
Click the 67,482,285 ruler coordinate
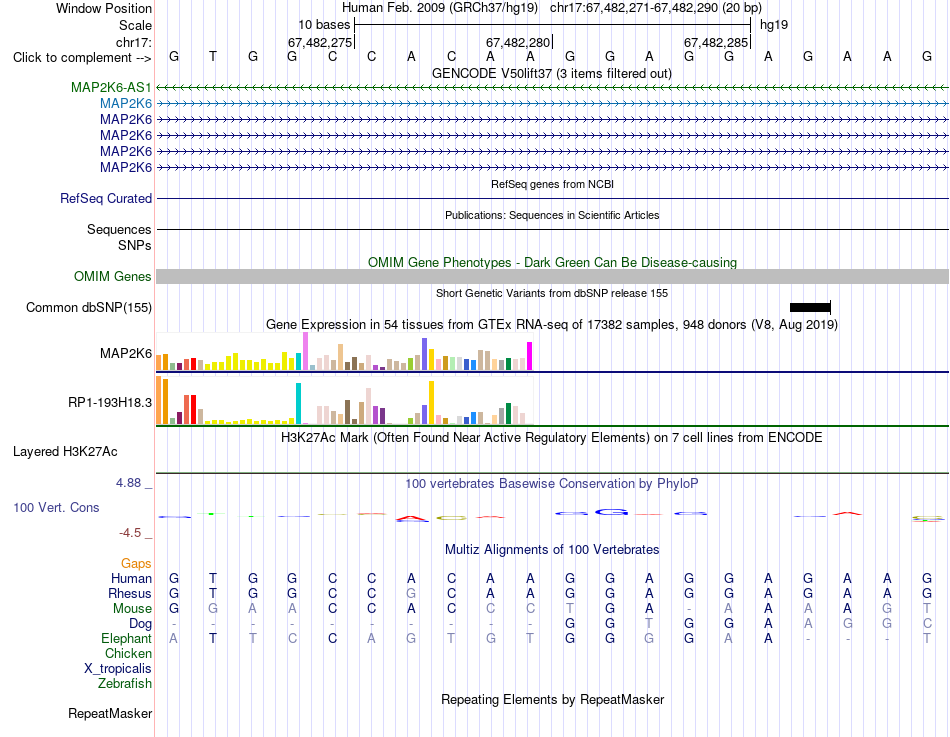tap(716, 42)
